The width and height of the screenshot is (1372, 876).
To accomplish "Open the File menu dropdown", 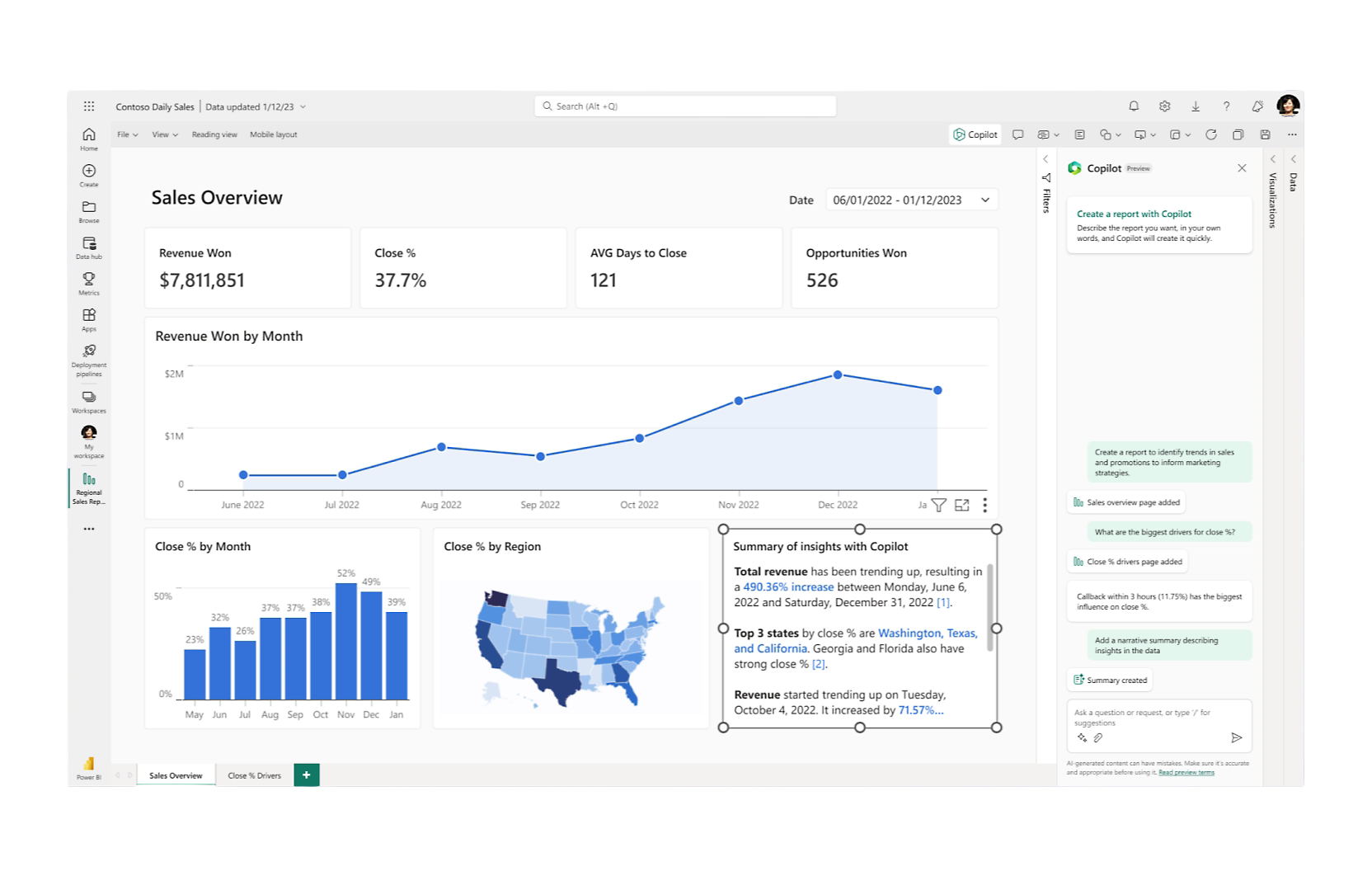I will 127,134.
